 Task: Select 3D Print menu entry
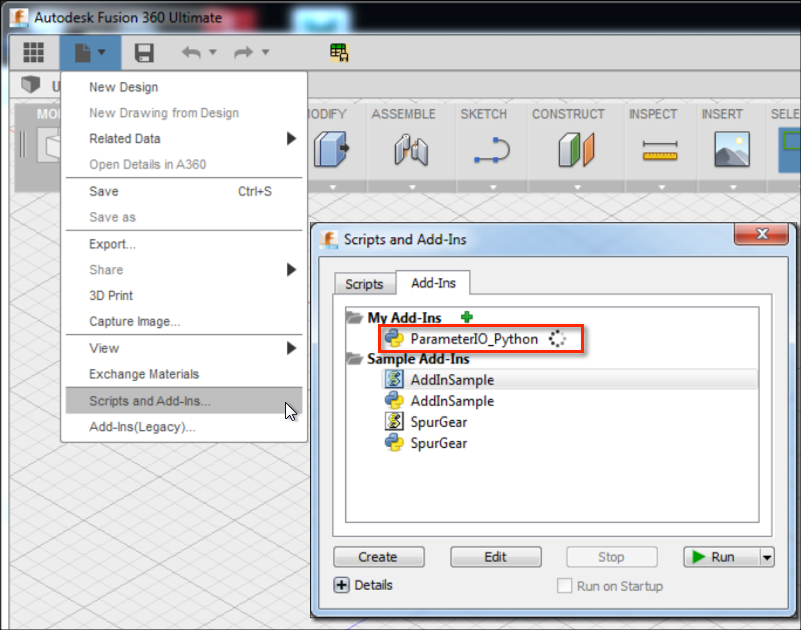click(x=111, y=296)
